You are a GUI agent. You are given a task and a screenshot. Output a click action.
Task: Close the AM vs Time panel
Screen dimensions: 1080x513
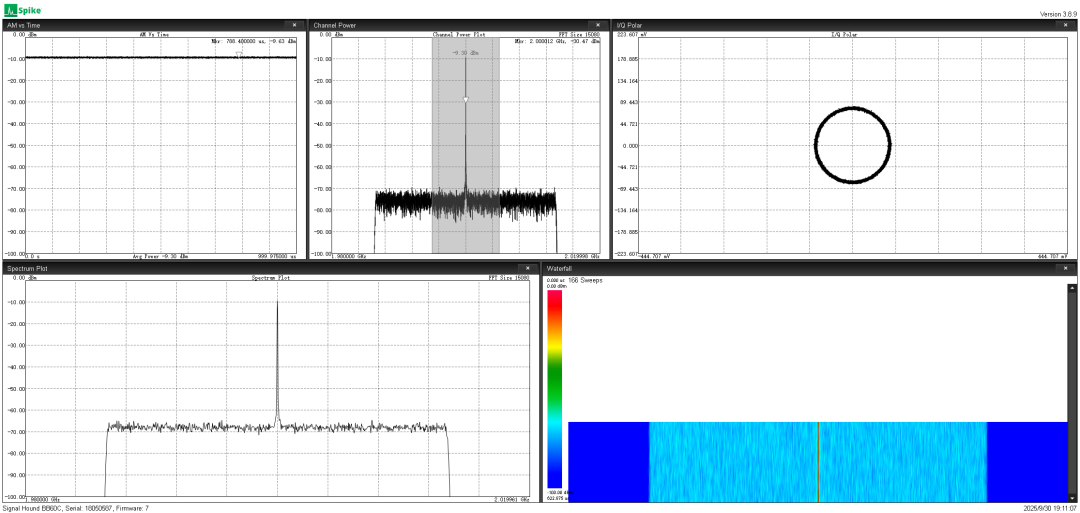(293, 25)
